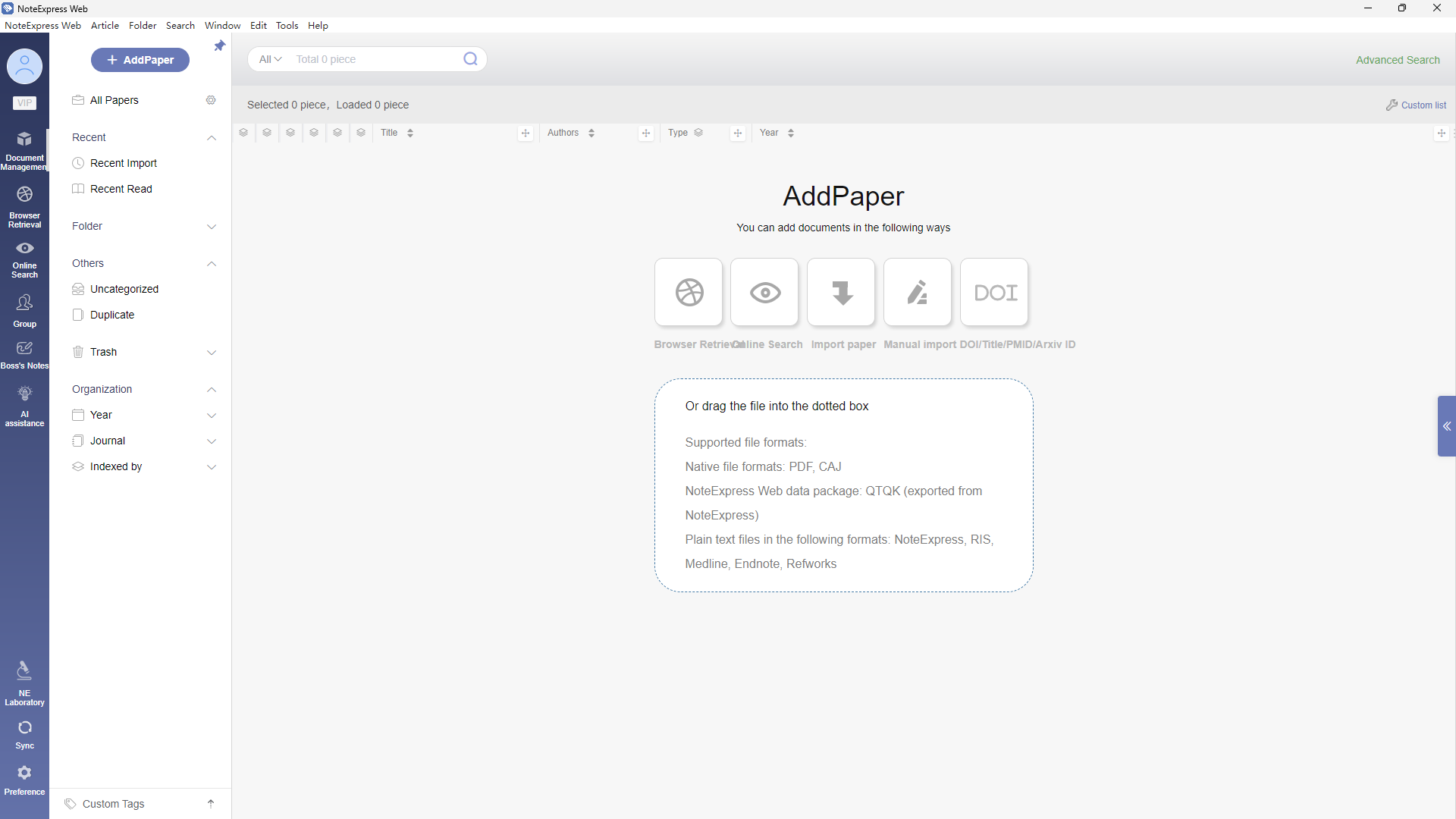The image size is (1456, 819).
Task: Open Boss's Notes sidebar panel
Action: coord(24,354)
